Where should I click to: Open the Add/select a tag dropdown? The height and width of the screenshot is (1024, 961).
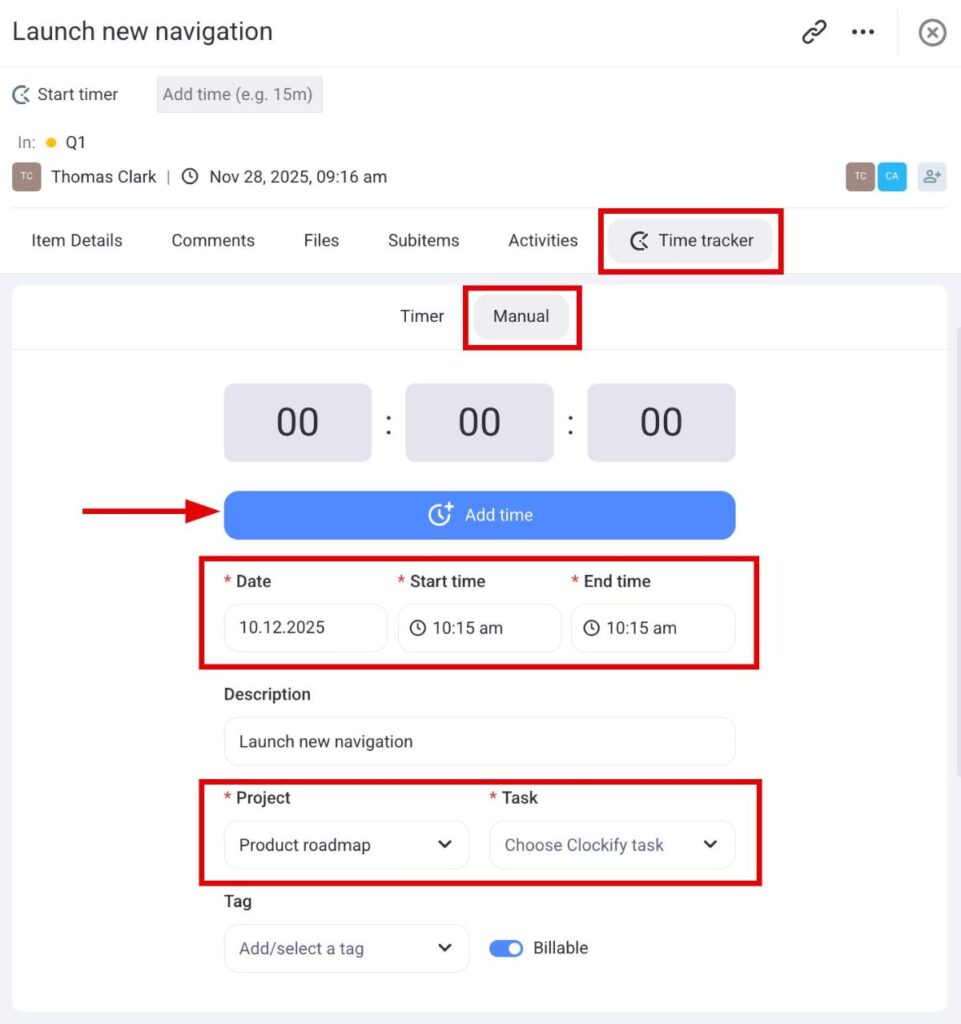click(x=346, y=948)
